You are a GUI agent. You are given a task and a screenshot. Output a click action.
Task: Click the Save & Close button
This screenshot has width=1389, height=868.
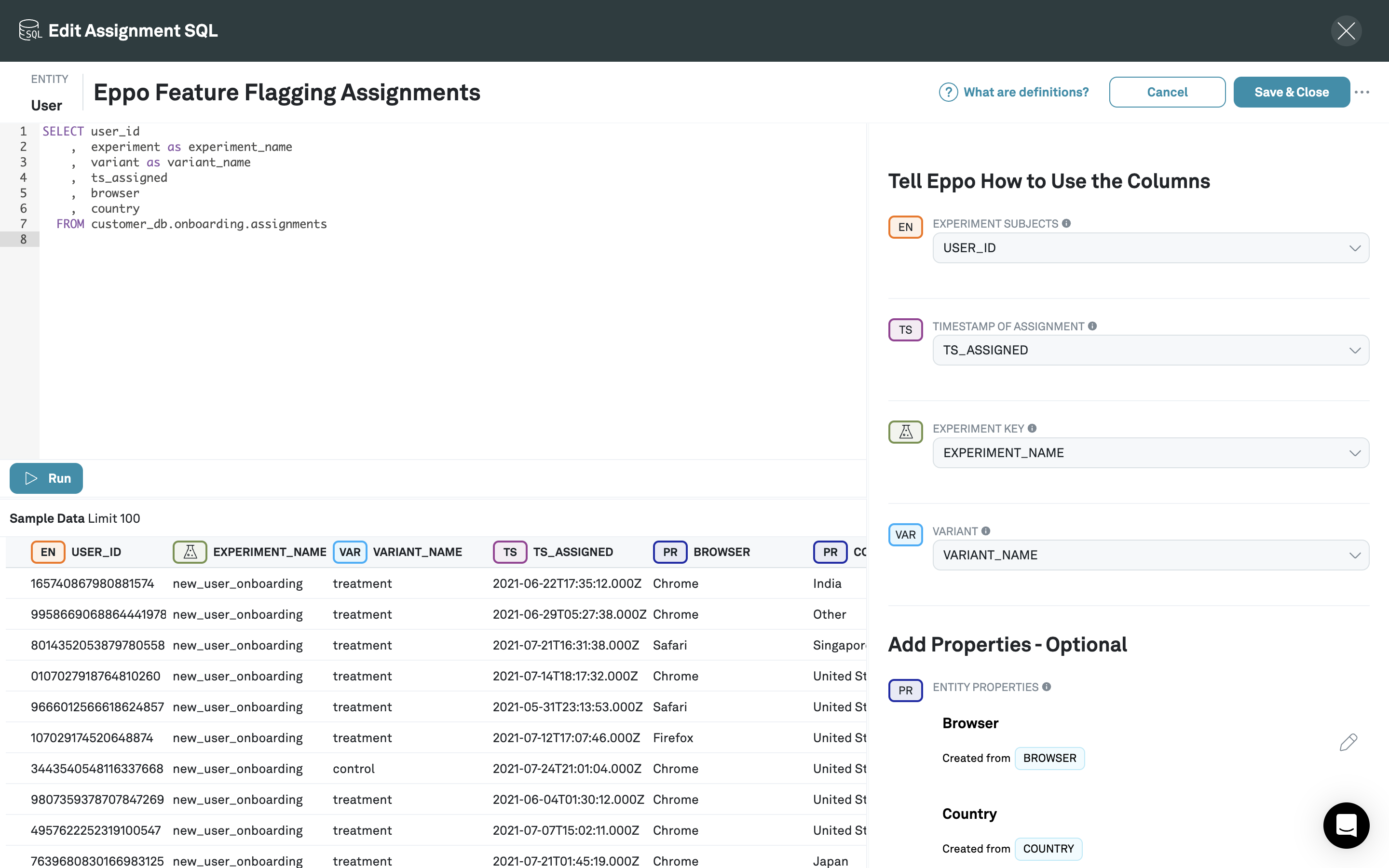tap(1292, 92)
